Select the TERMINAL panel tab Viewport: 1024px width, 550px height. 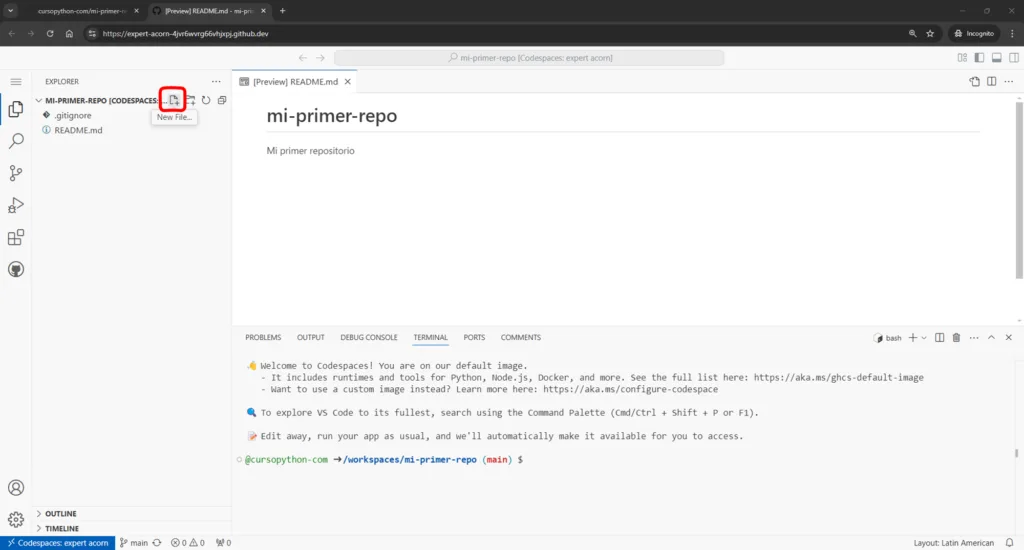tap(430, 338)
